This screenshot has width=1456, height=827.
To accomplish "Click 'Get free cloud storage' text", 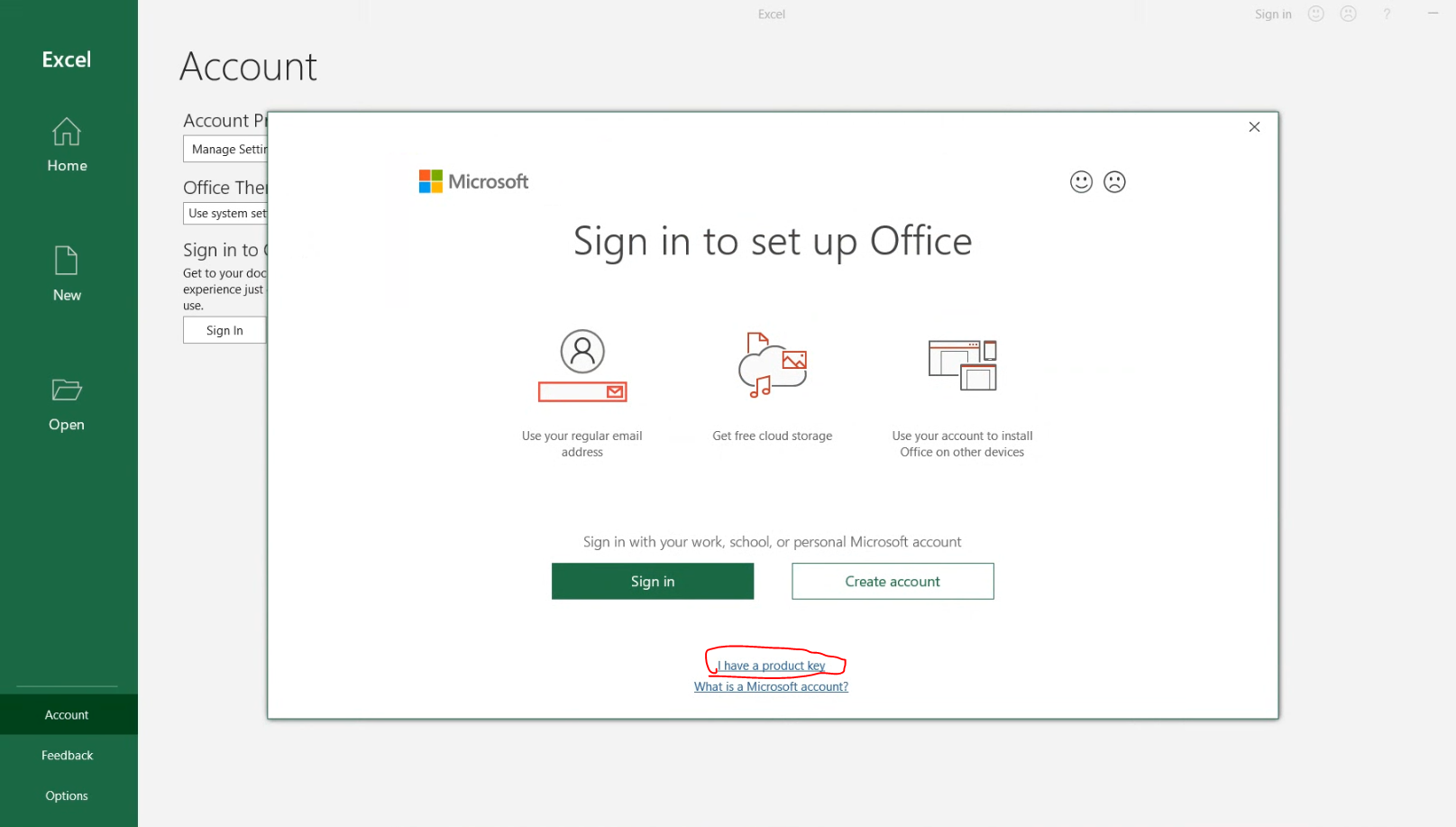I will [x=773, y=436].
